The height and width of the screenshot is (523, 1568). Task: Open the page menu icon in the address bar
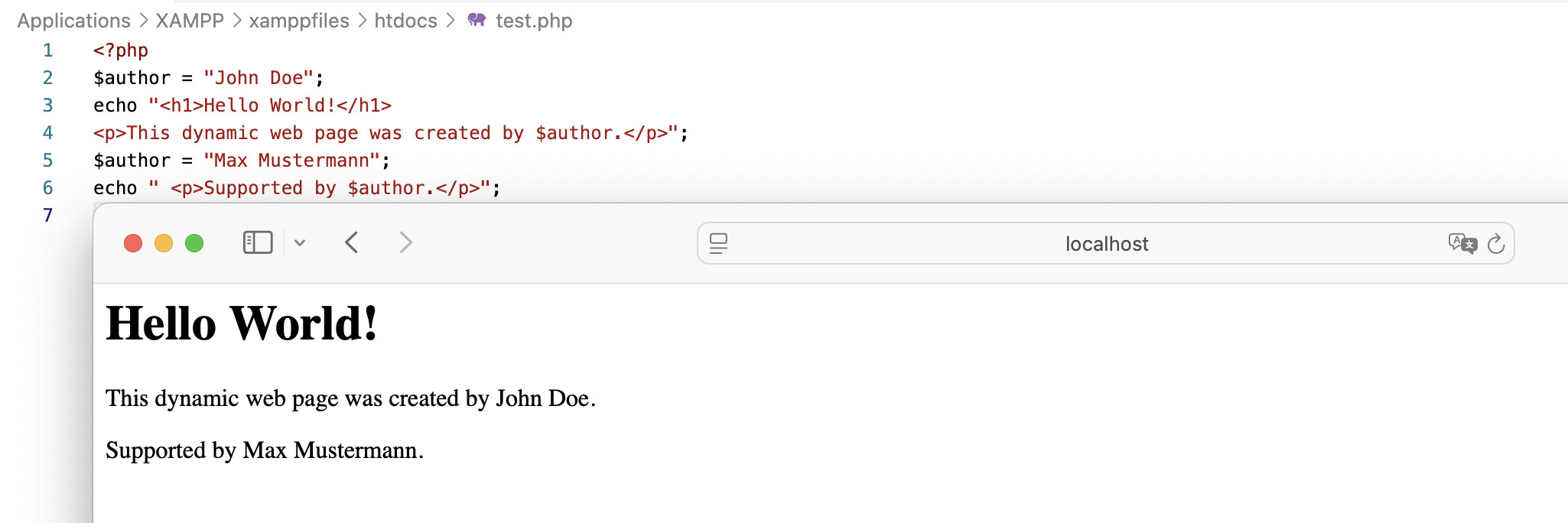[718, 243]
